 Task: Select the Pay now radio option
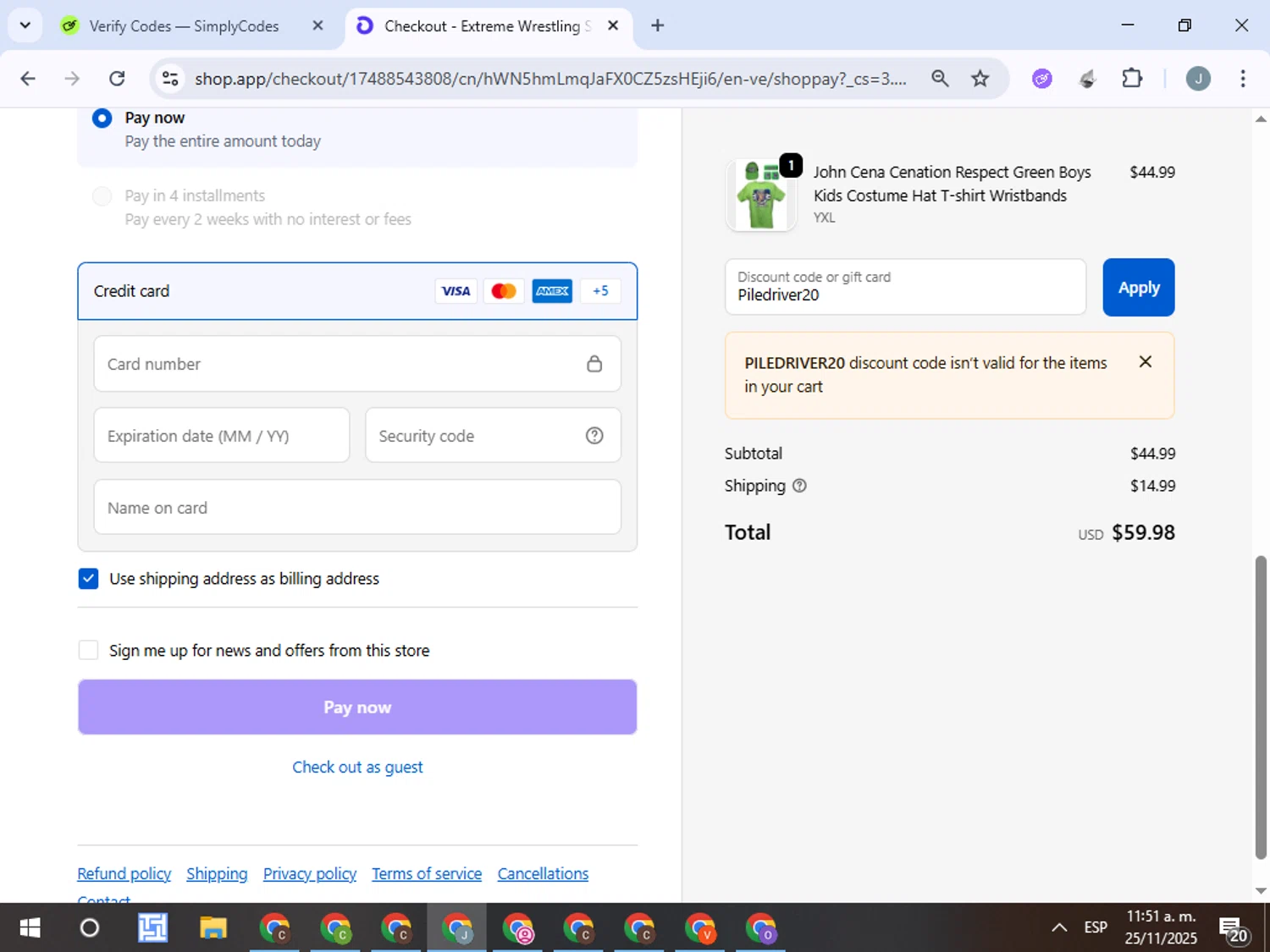(x=102, y=118)
